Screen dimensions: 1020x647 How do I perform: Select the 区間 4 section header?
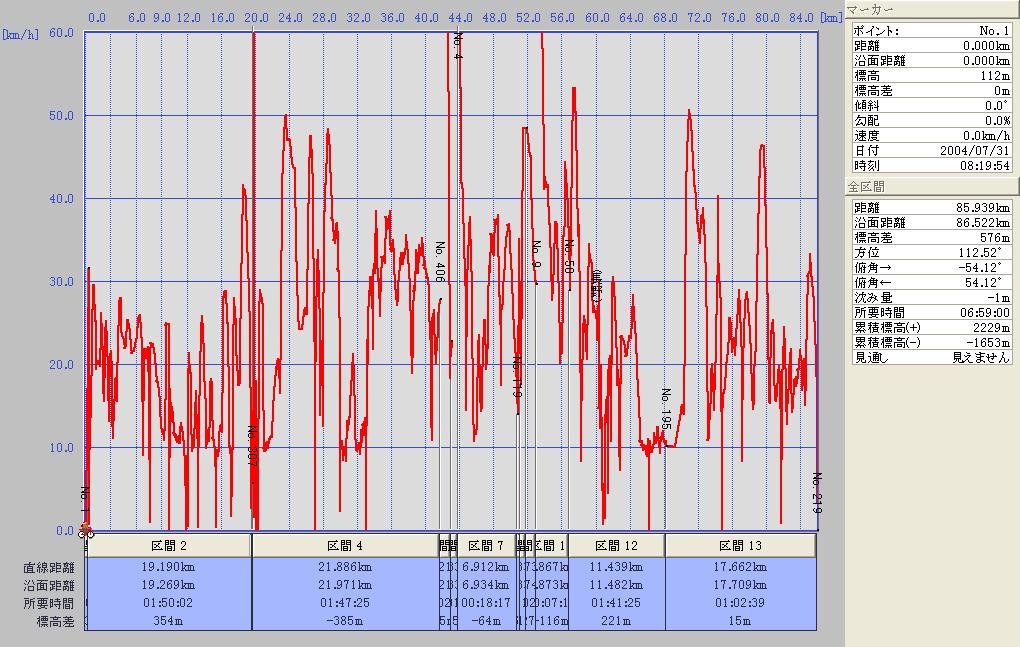(x=345, y=546)
